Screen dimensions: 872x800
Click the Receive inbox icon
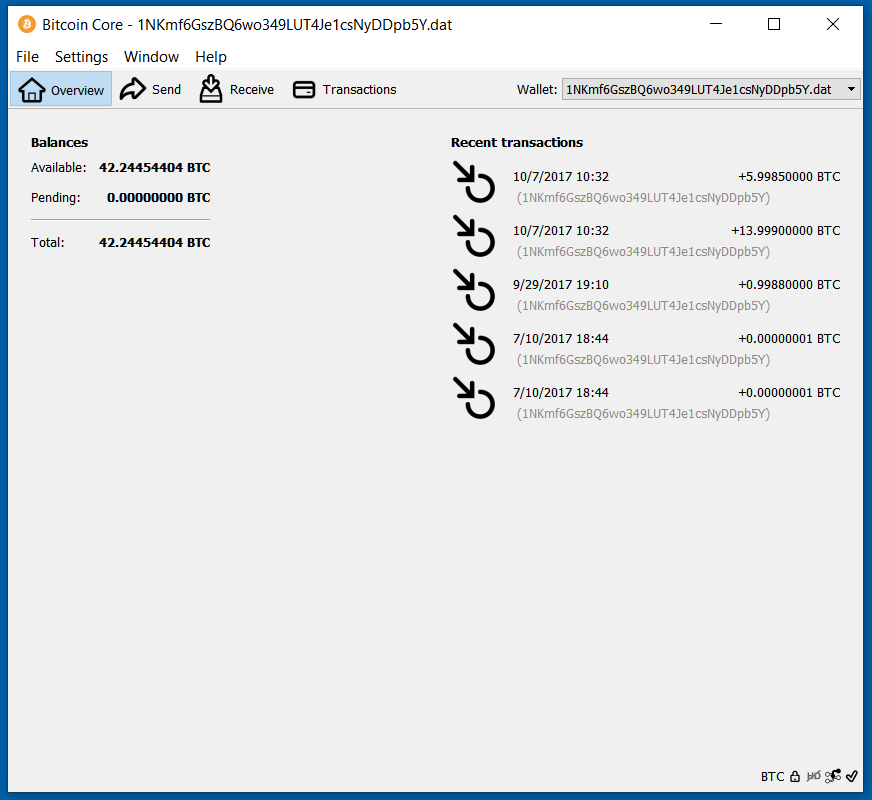point(211,89)
